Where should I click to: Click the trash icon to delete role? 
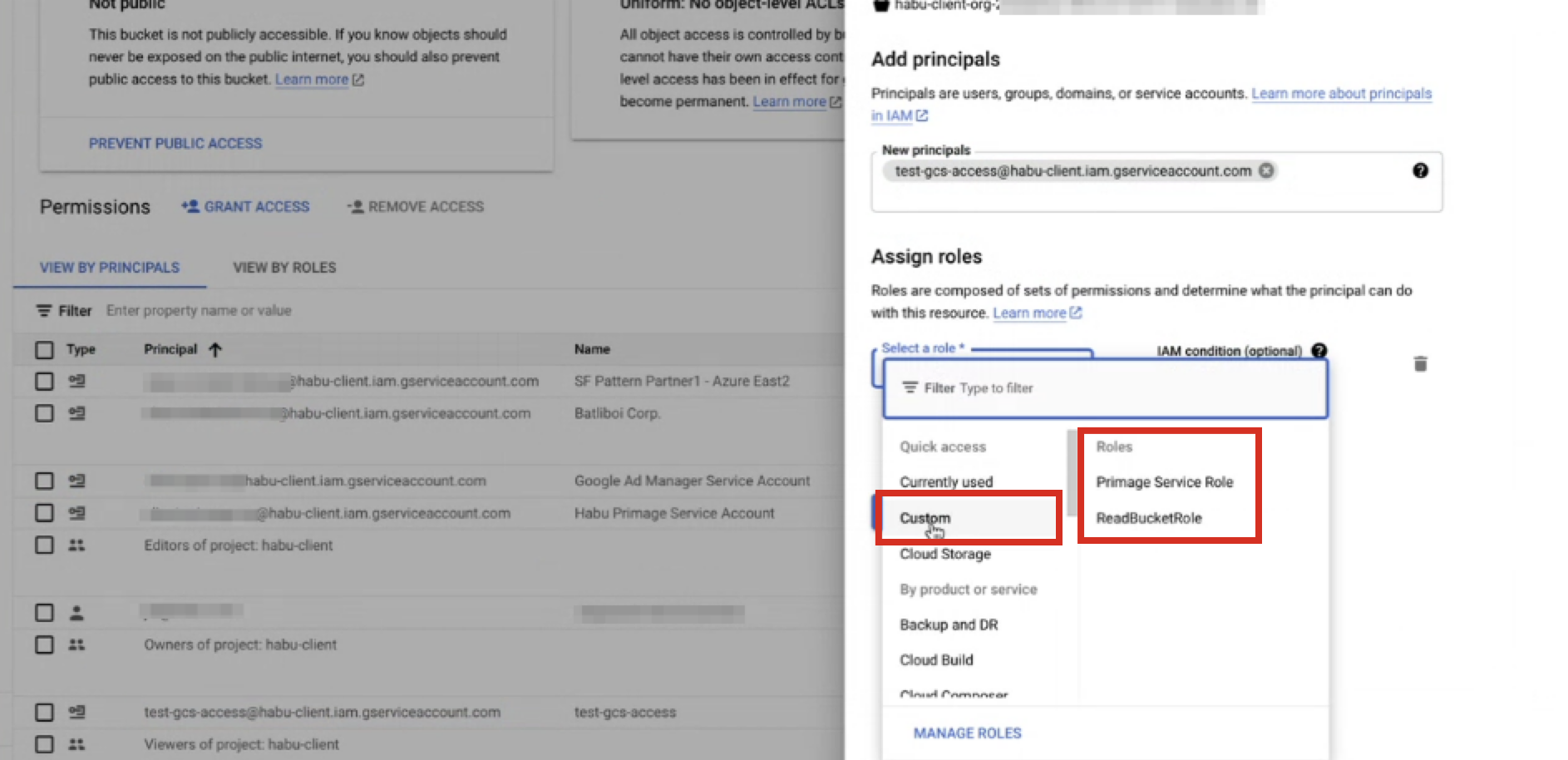1420,364
